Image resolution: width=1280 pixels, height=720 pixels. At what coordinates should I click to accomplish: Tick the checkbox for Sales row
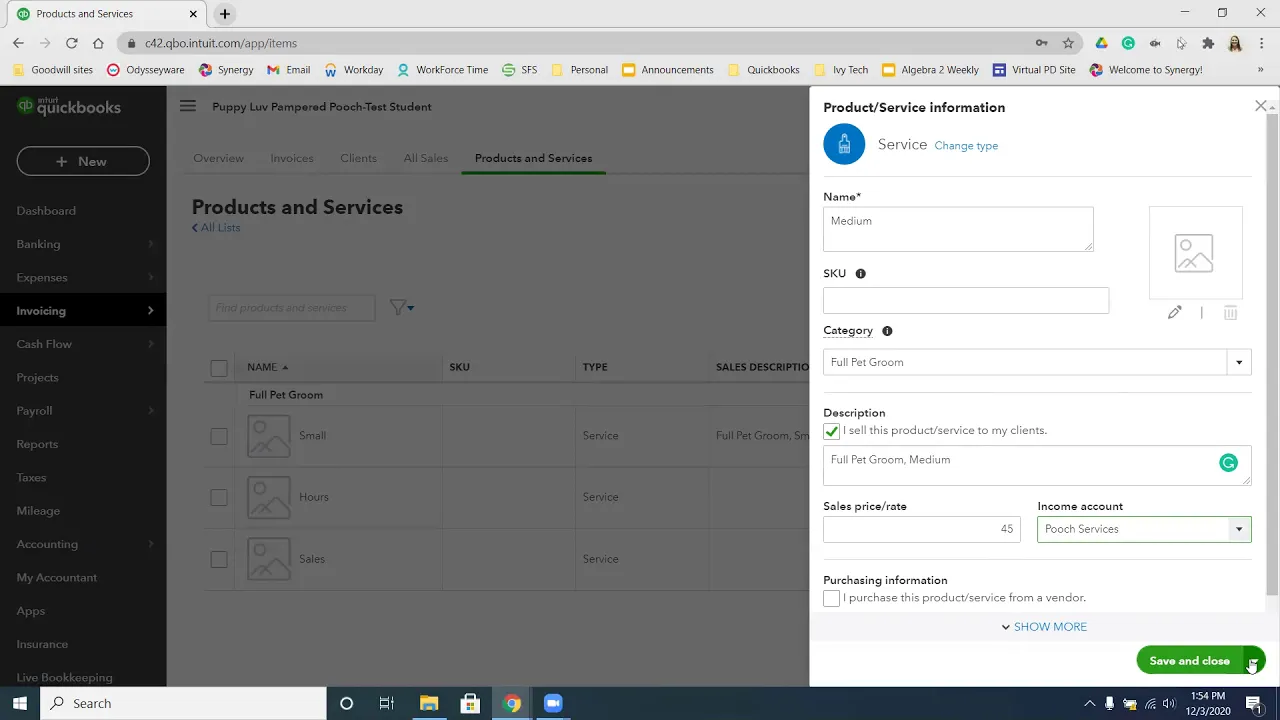pyautogui.click(x=219, y=559)
